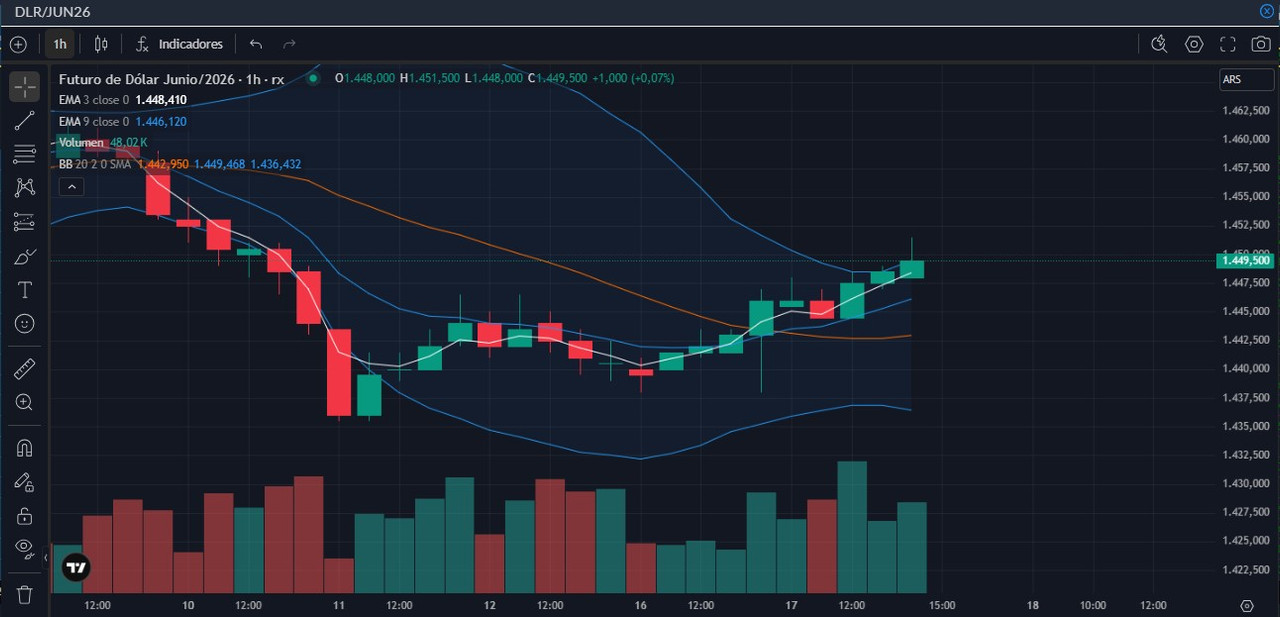The height and width of the screenshot is (617, 1280).
Task: Toggle hide all drawings eye icon
Action: [x=25, y=548]
